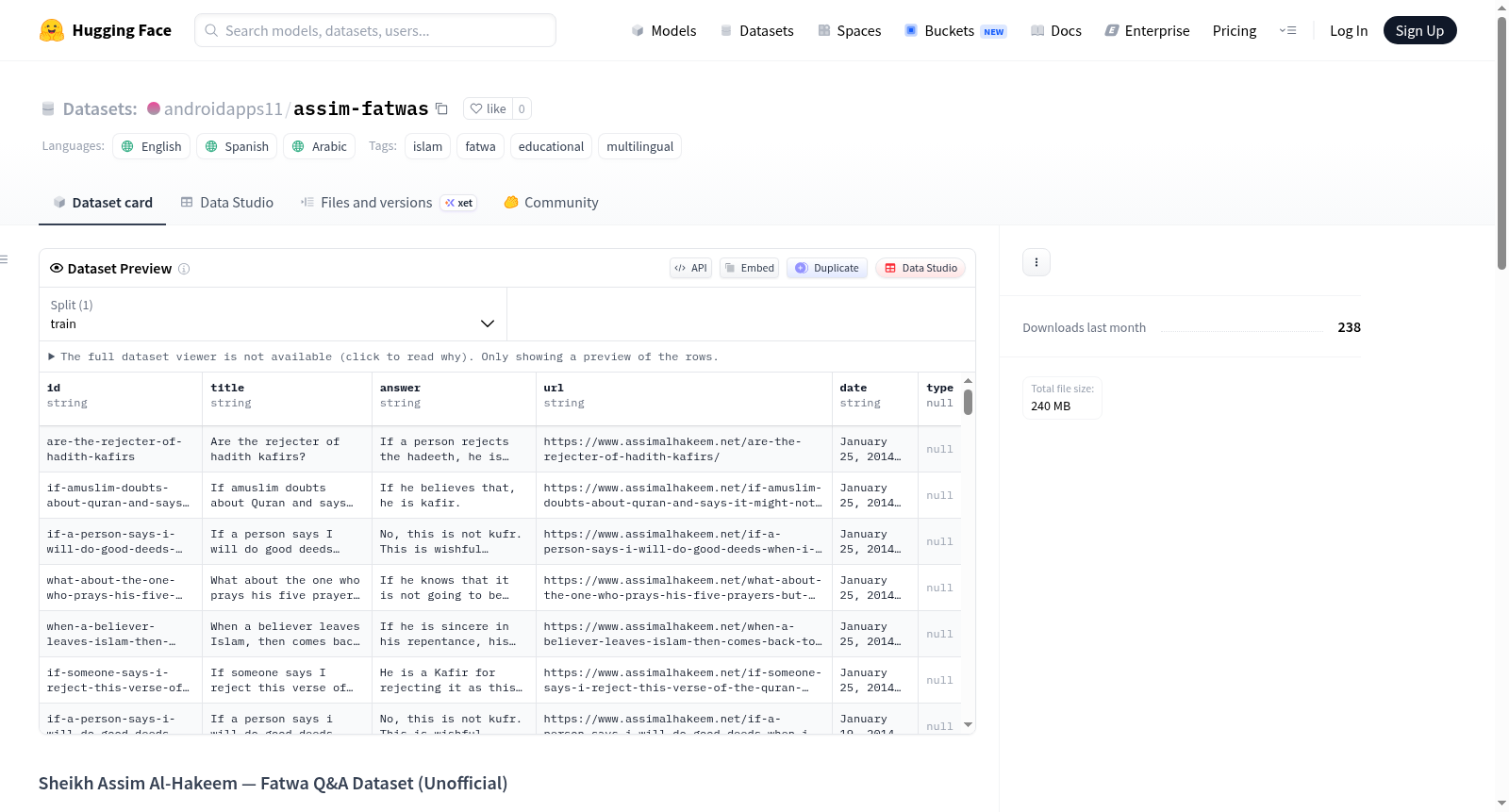1509x812 pixels.
Task: Open the Pricing page
Action: tap(1235, 31)
